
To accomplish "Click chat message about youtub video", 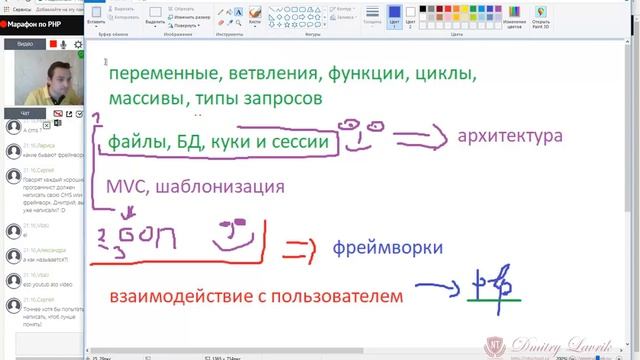I will (x=48, y=284).
